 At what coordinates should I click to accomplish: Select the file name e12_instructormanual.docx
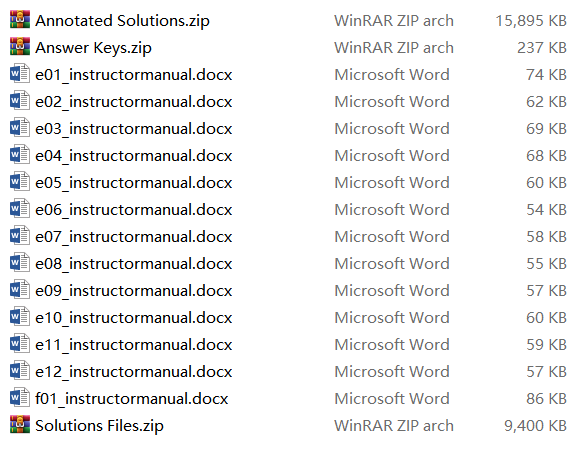(133, 372)
